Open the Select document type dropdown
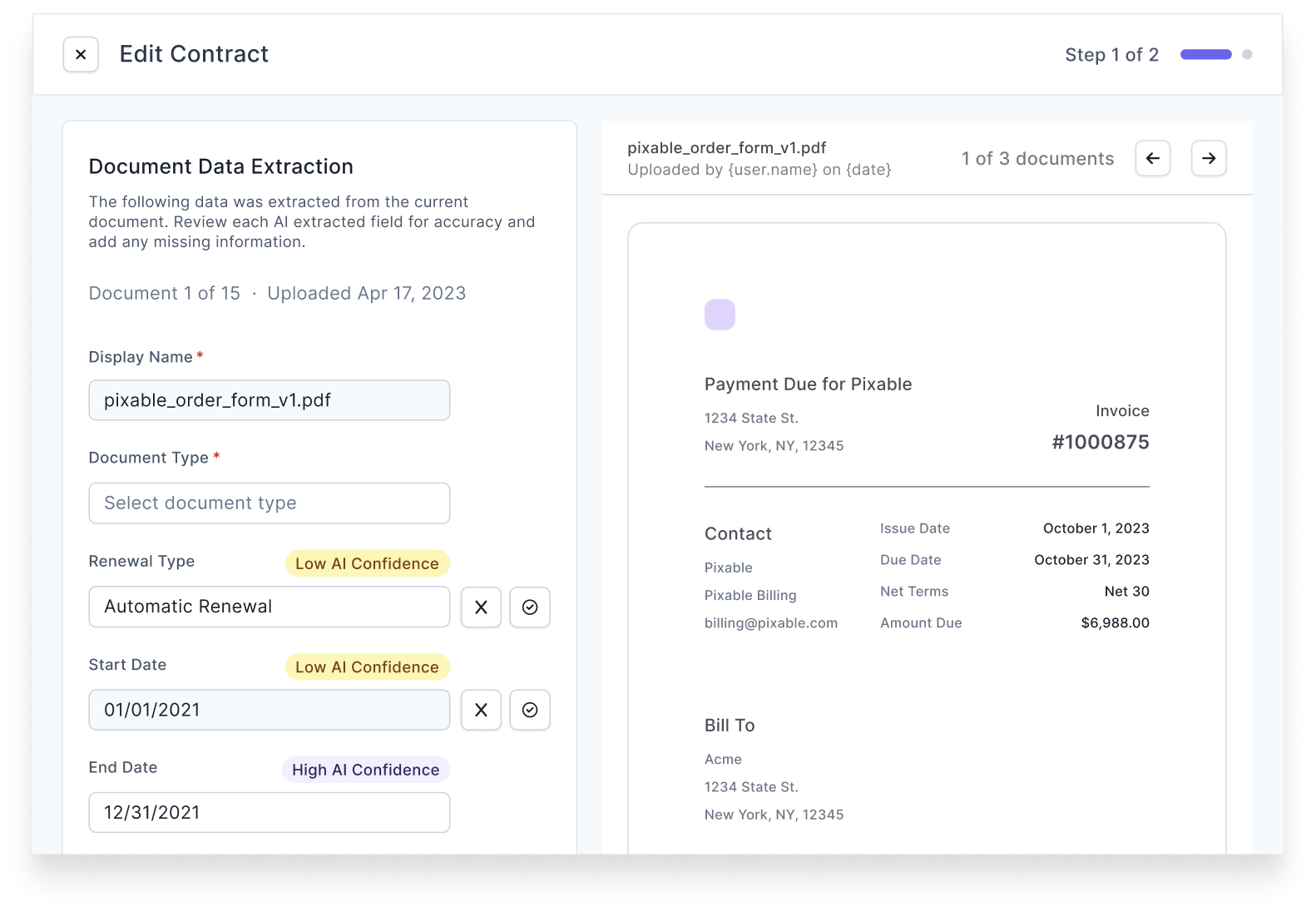Screen dimensions: 1316x912 [x=270, y=503]
